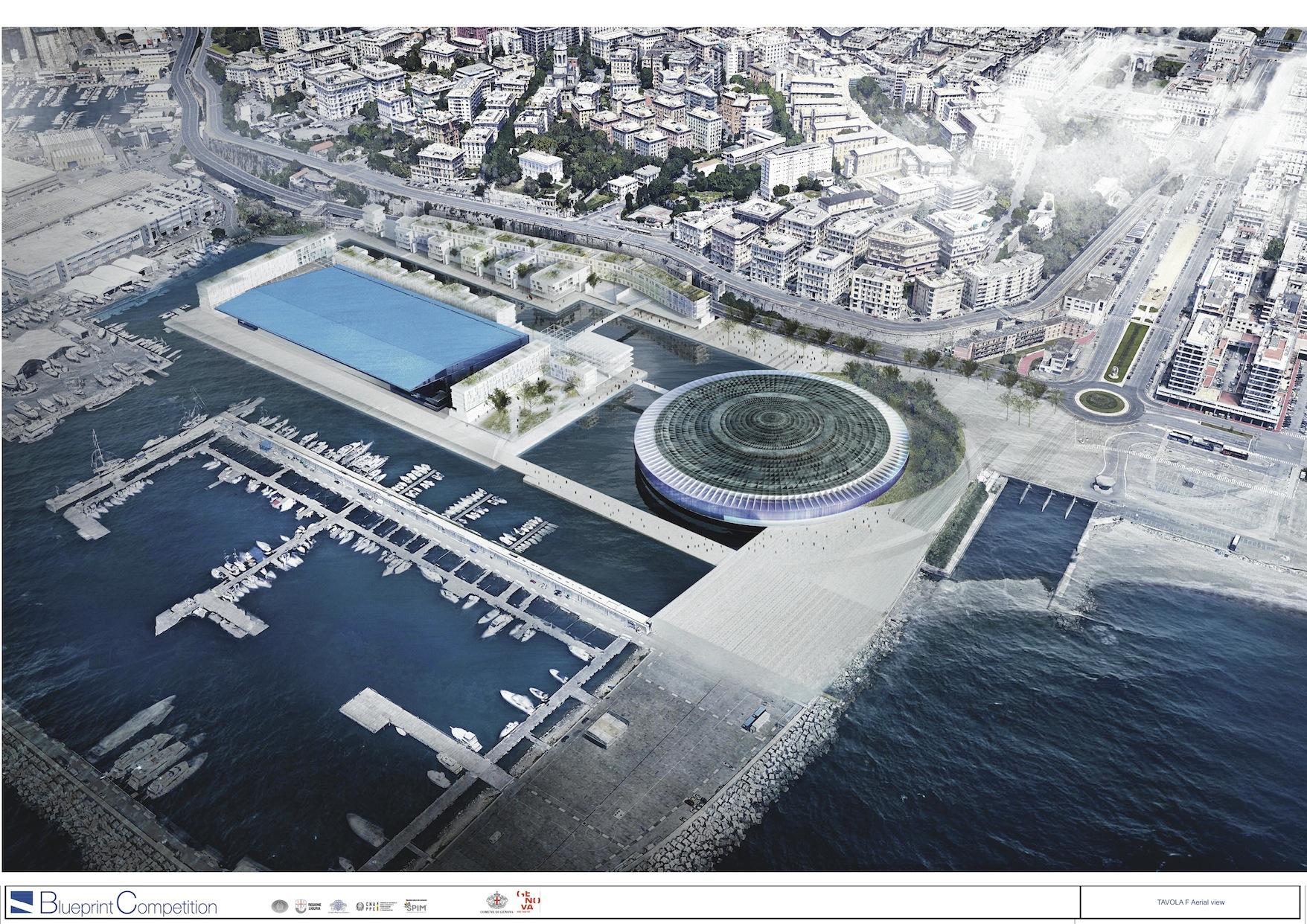Click the Regione Liguria shield logo
The image size is (1307, 924).
click(x=301, y=905)
